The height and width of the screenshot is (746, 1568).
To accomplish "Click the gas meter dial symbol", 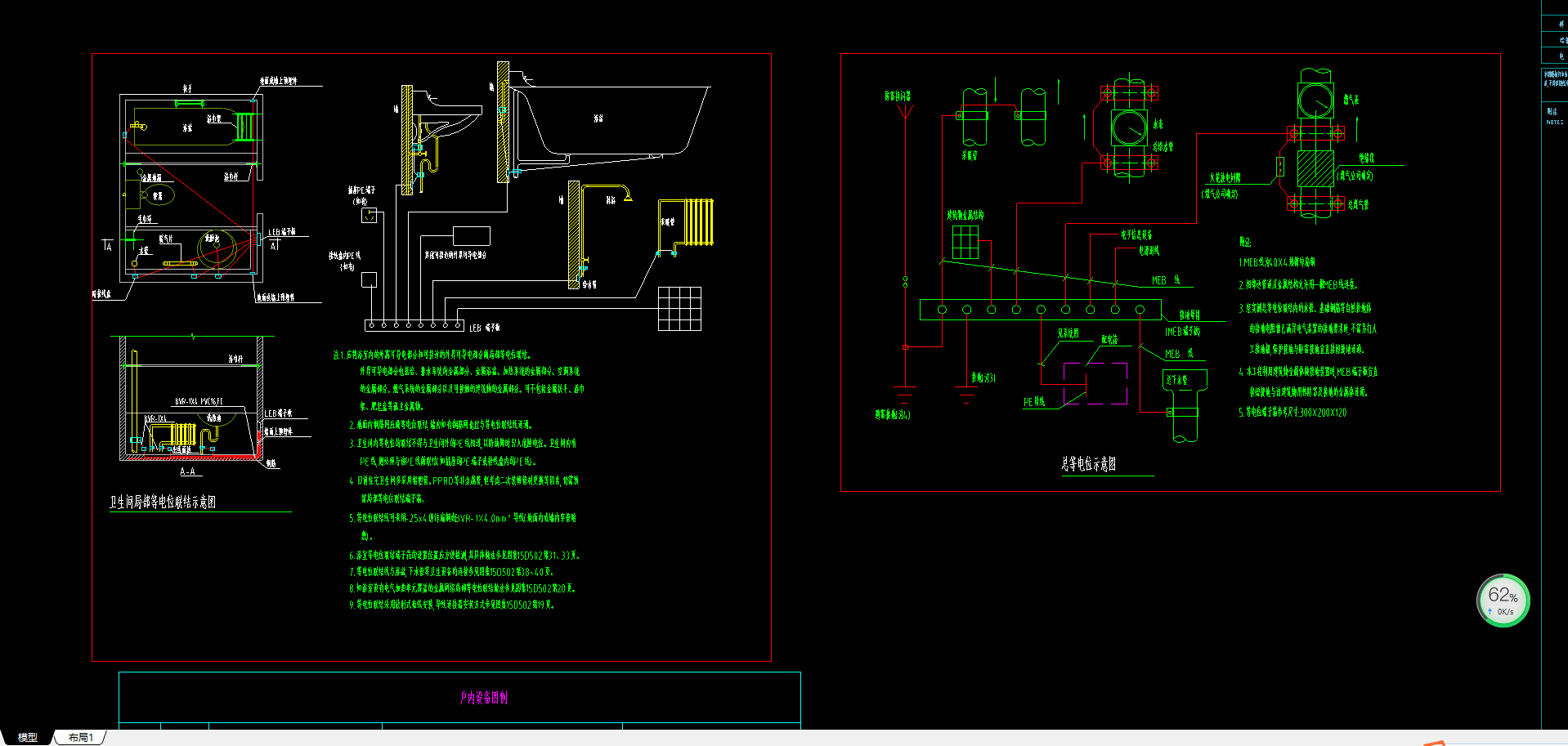I will click(1315, 101).
